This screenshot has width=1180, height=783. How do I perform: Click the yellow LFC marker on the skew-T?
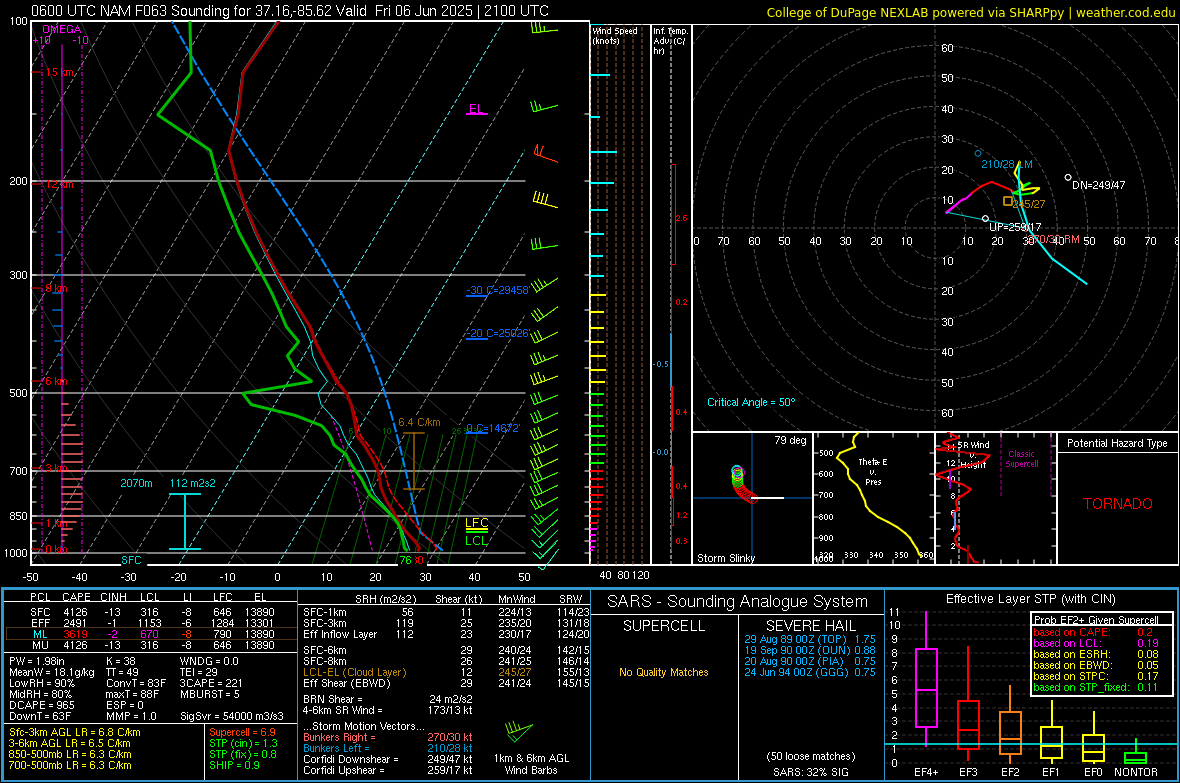point(476,523)
